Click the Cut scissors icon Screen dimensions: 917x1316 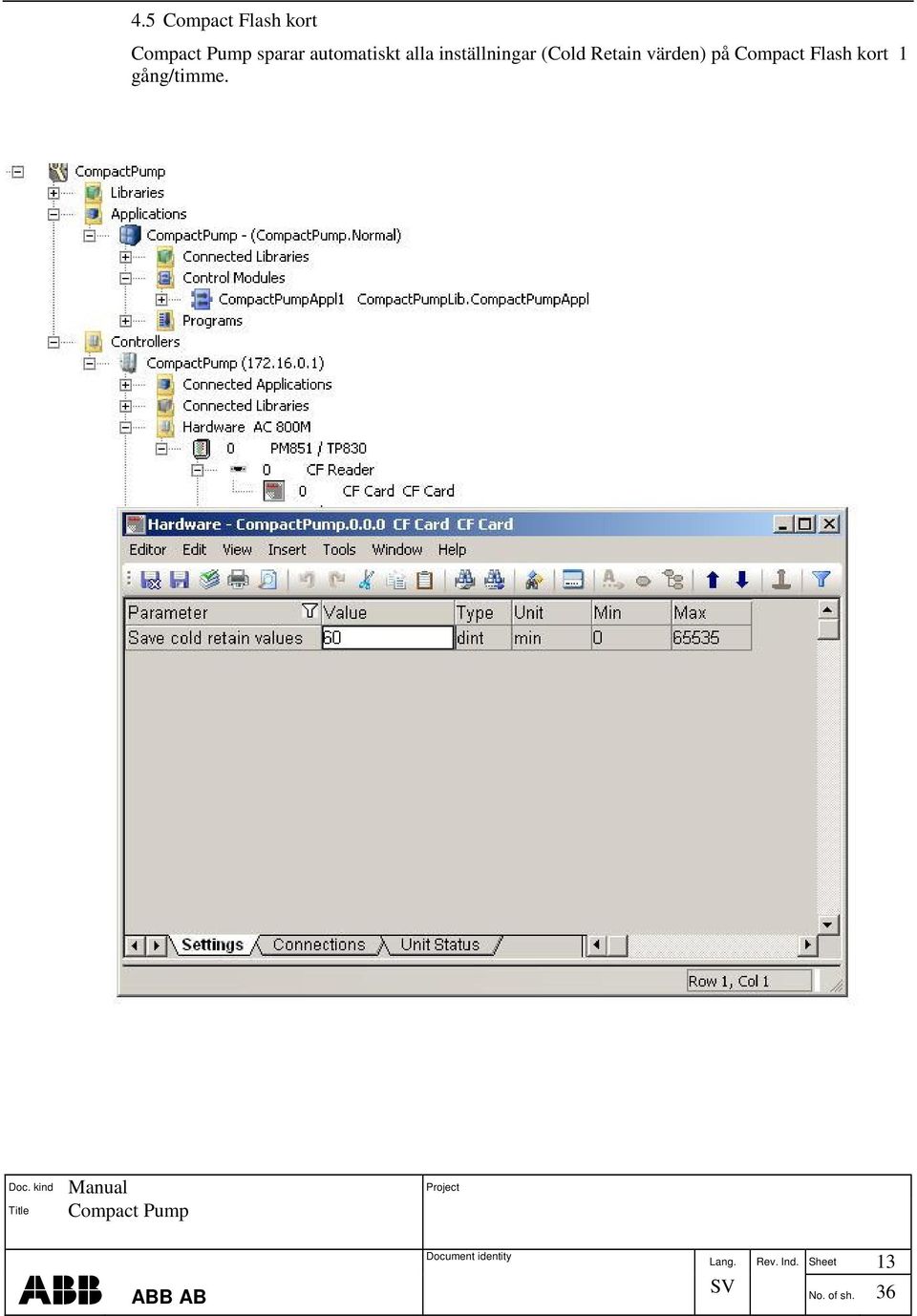coord(366,580)
